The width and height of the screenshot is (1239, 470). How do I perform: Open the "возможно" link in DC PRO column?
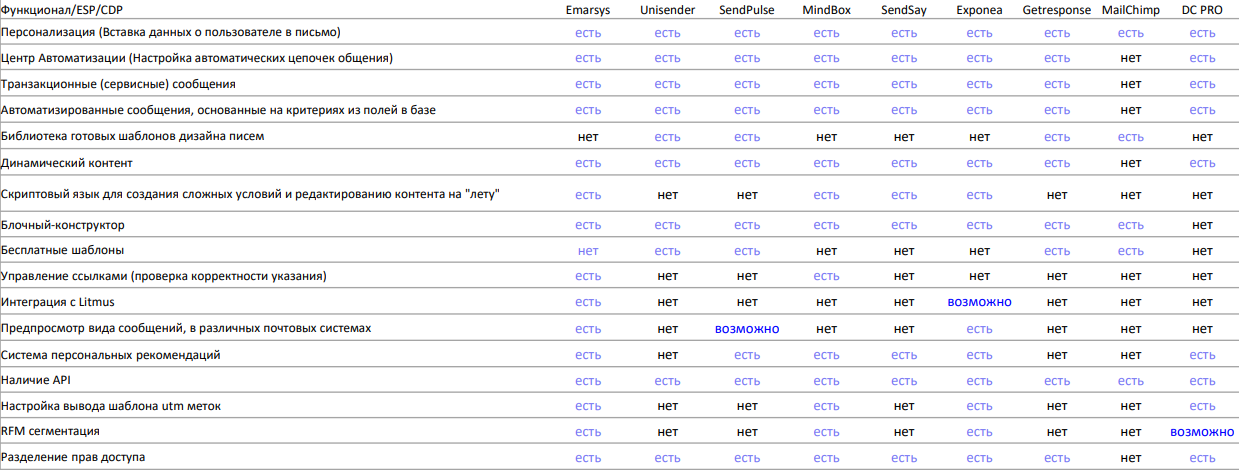coord(1202,432)
